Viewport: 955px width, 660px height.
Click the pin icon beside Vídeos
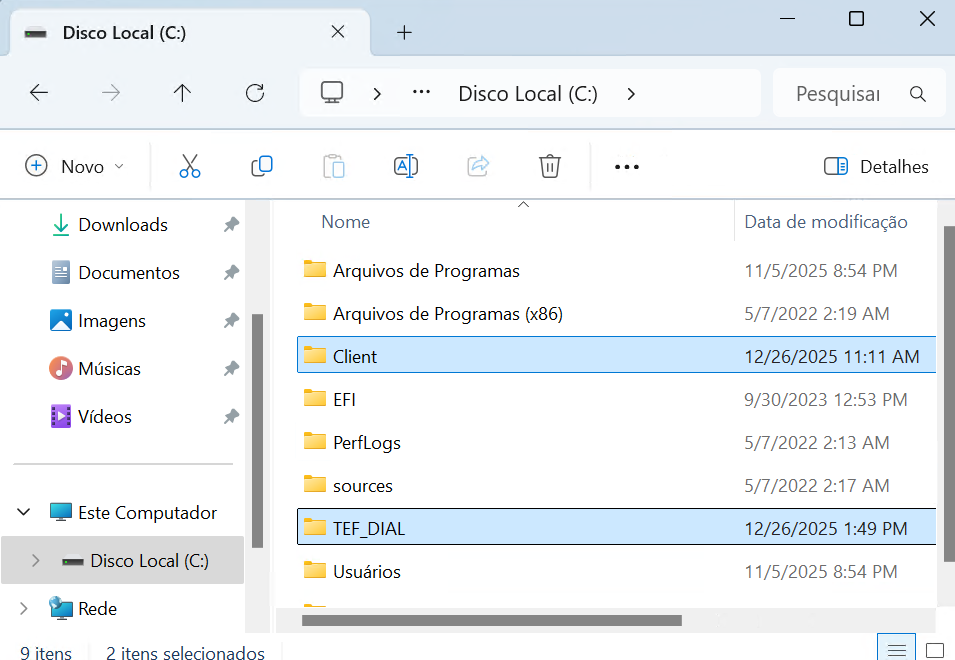tap(231, 416)
